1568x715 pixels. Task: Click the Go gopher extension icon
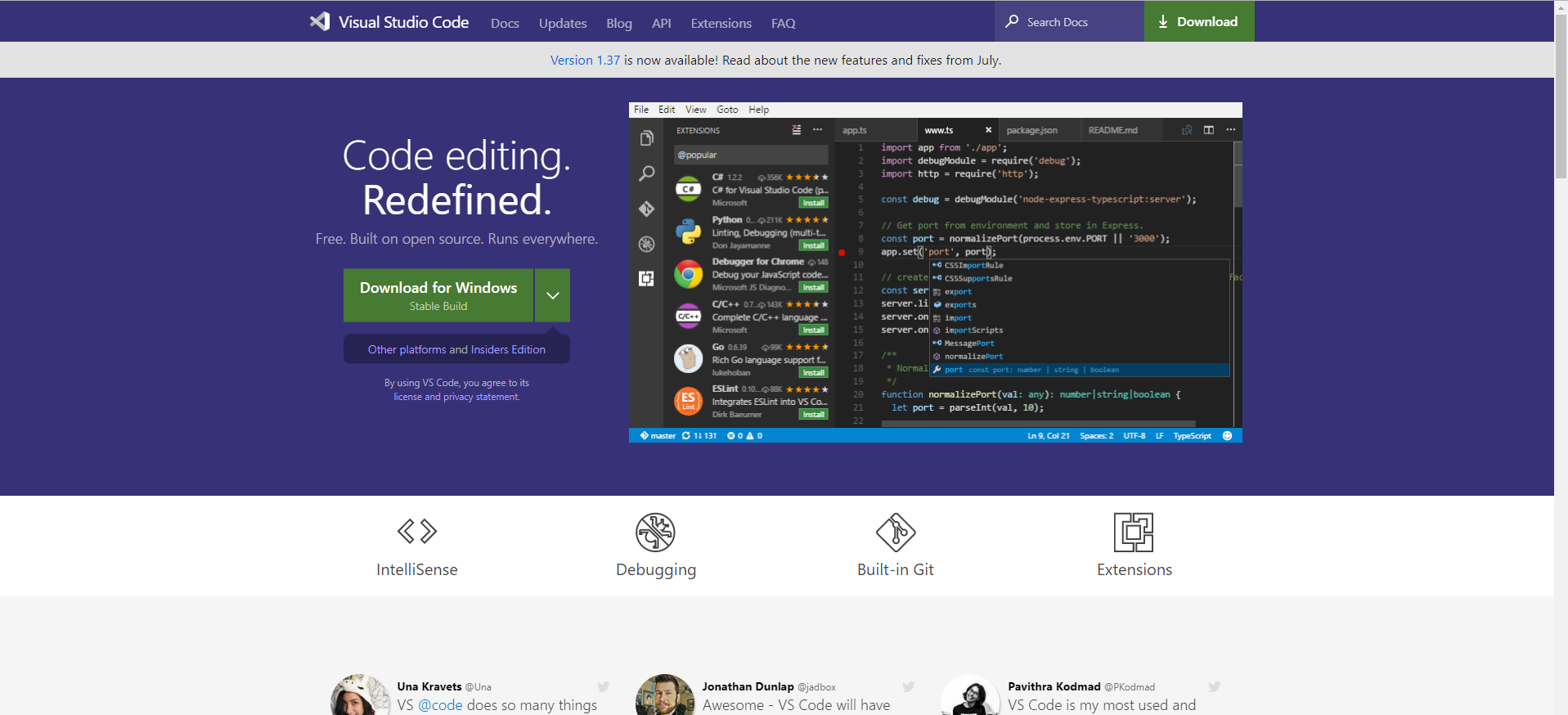point(689,358)
